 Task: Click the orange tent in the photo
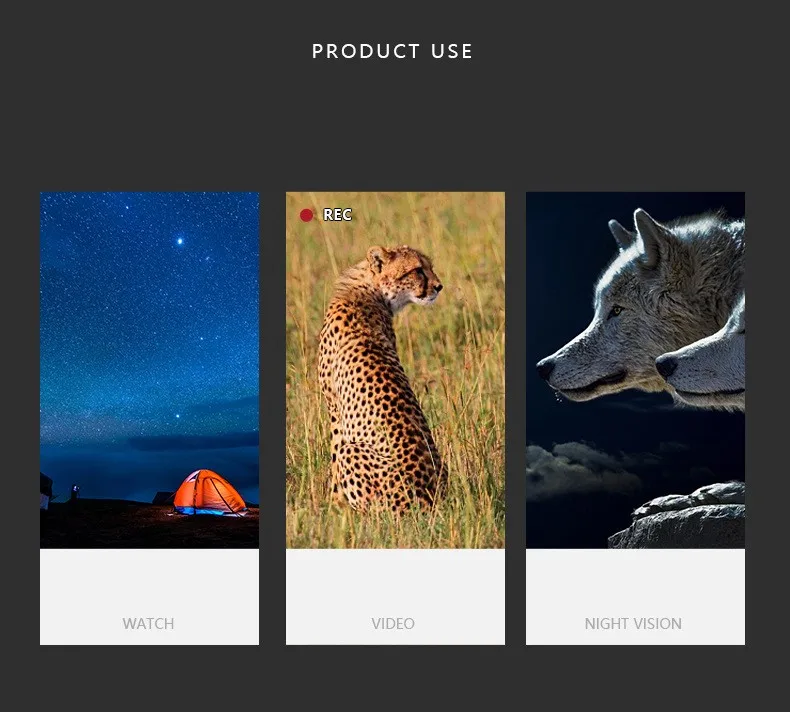pos(209,492)
